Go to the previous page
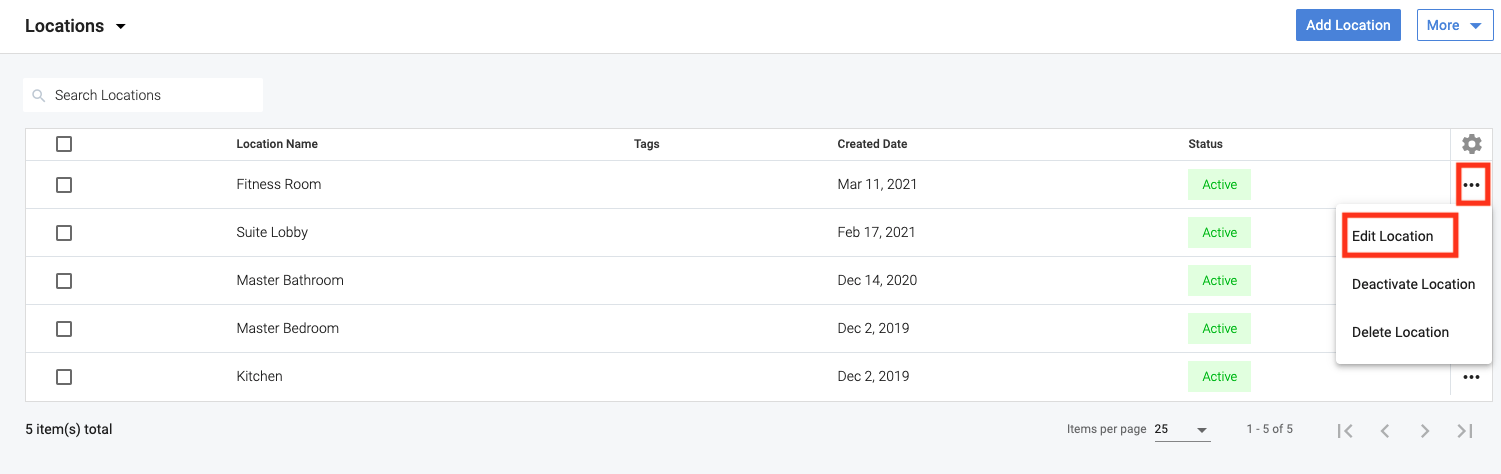 [1385, 430]
